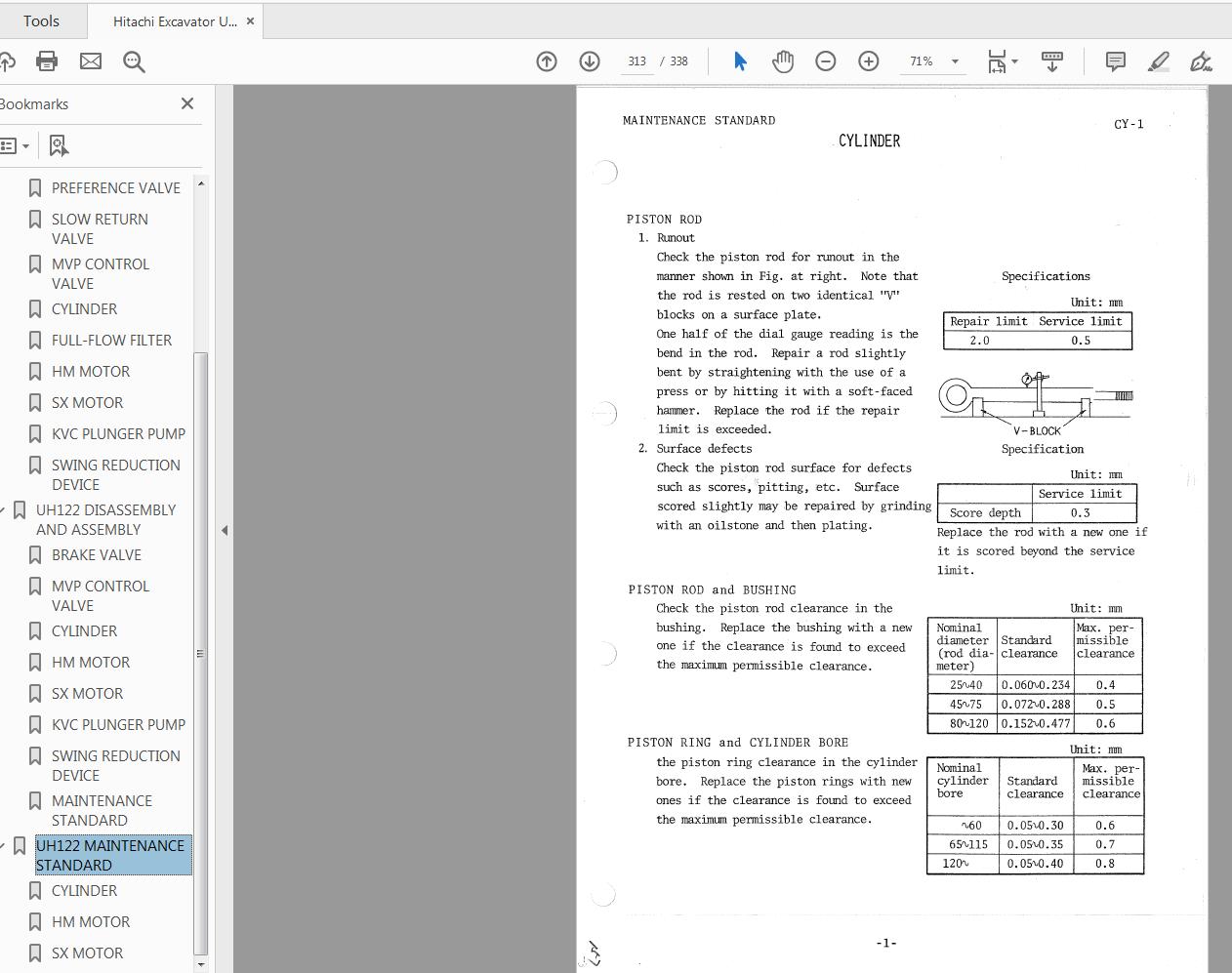1232x973 pixels.
Task: Click bookmark icon beside BRAKE VALVE
Action: pyautogui.click(x=35, y=554)
